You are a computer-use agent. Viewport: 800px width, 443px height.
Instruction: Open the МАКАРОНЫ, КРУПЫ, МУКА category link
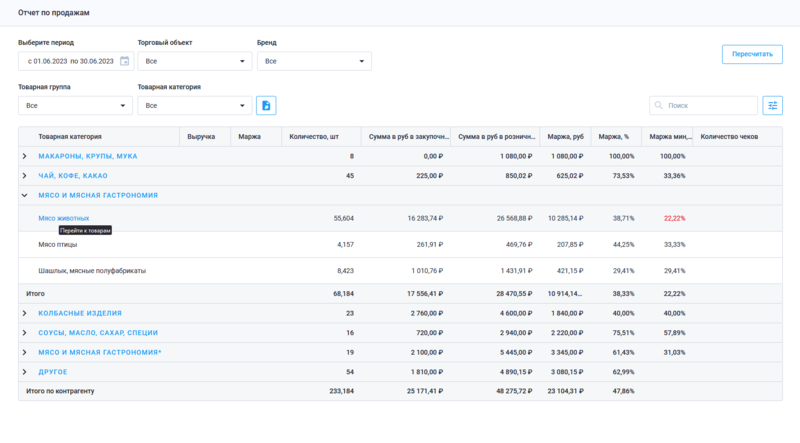tap(88, 156)
